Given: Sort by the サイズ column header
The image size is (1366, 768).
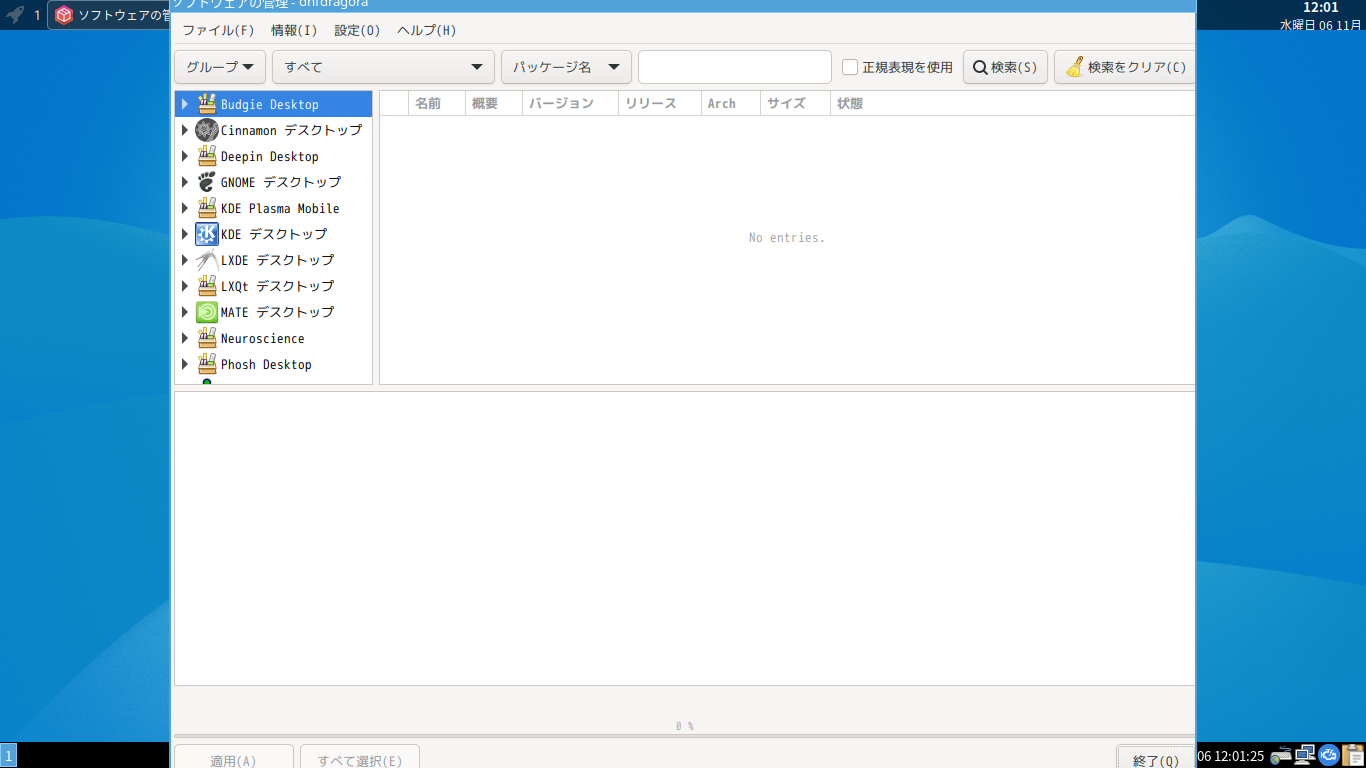Looking at the screenshot, I should click(795, 103).
